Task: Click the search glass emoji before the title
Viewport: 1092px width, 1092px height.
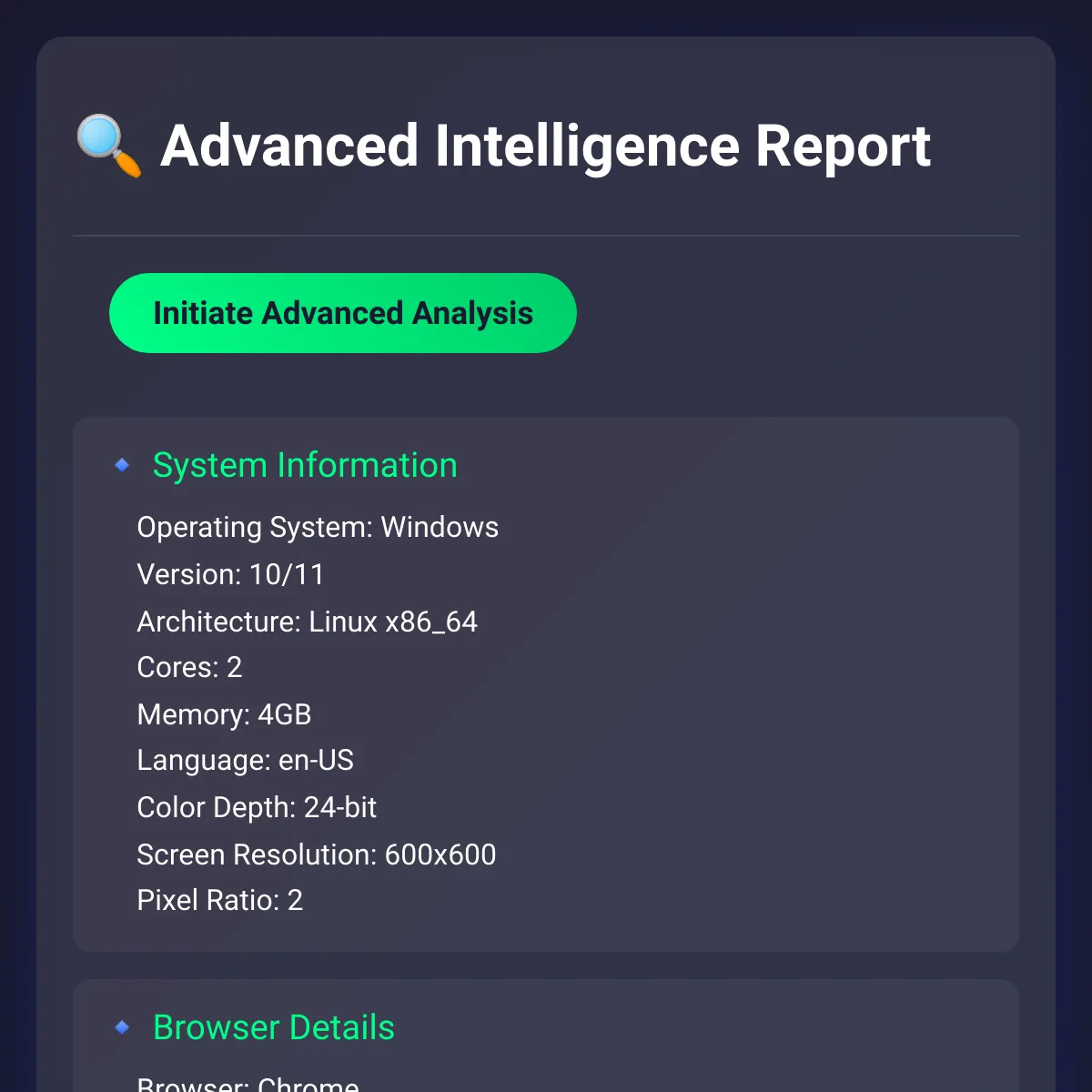Action: tap(106, 146)
